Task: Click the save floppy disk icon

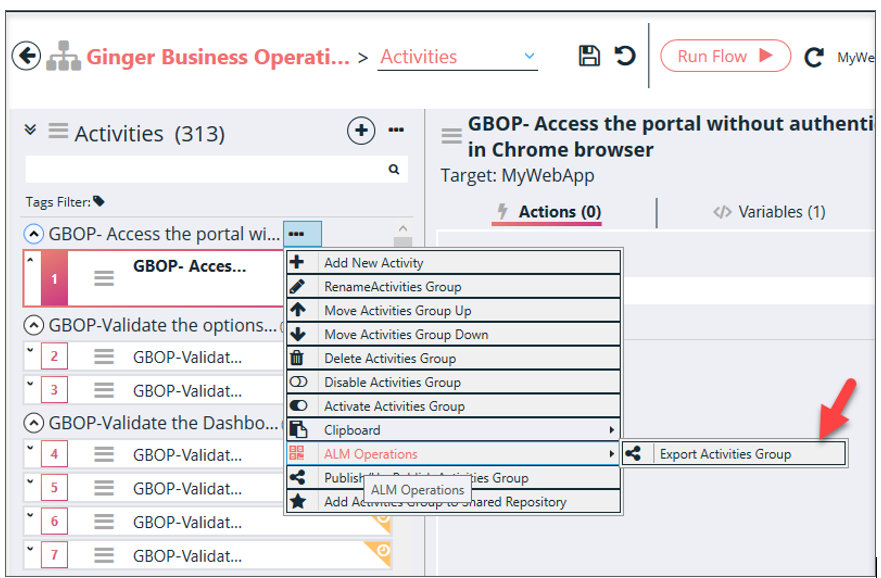Action: pyautogui.click(x=590, y=56)
